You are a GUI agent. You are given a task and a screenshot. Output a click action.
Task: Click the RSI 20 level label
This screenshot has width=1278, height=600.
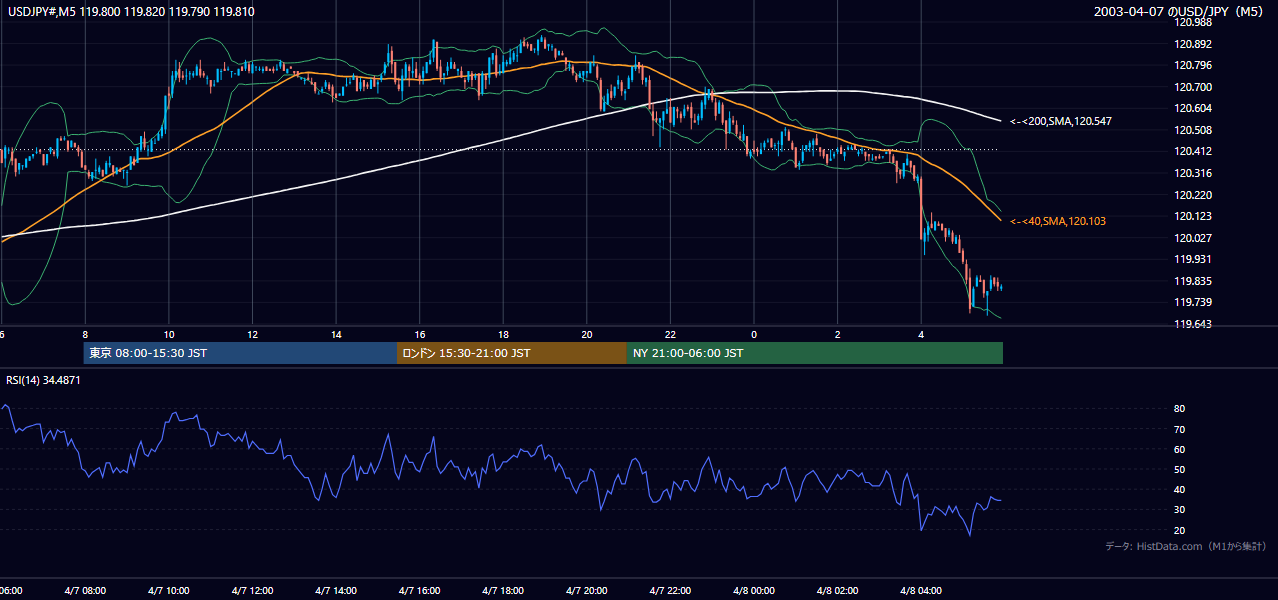pos(1179,530)
